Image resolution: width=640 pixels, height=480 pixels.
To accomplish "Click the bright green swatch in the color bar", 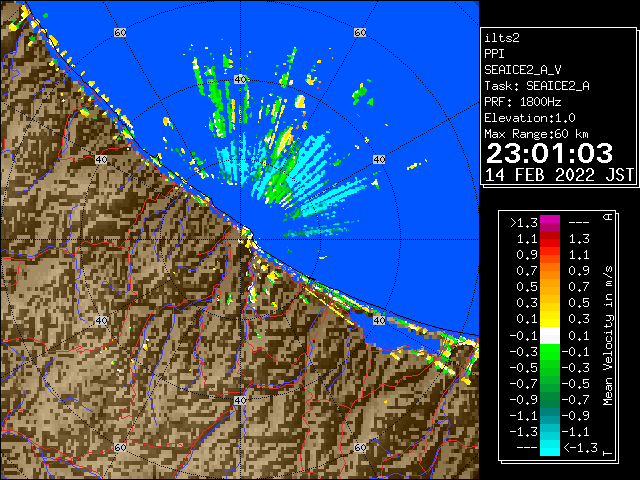I will tap(550, 352).
